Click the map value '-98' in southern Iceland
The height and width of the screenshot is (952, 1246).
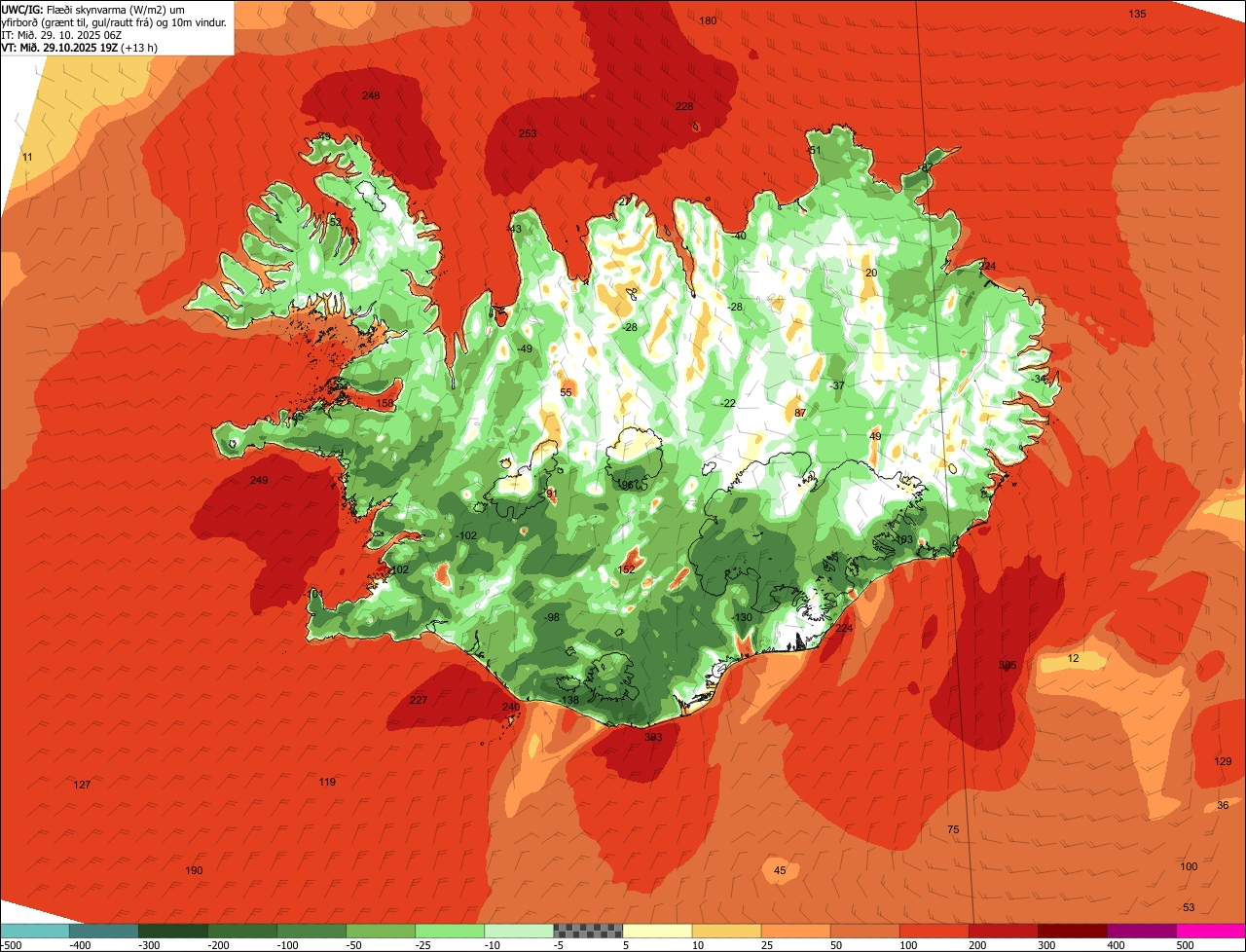(x=552, y=618)
